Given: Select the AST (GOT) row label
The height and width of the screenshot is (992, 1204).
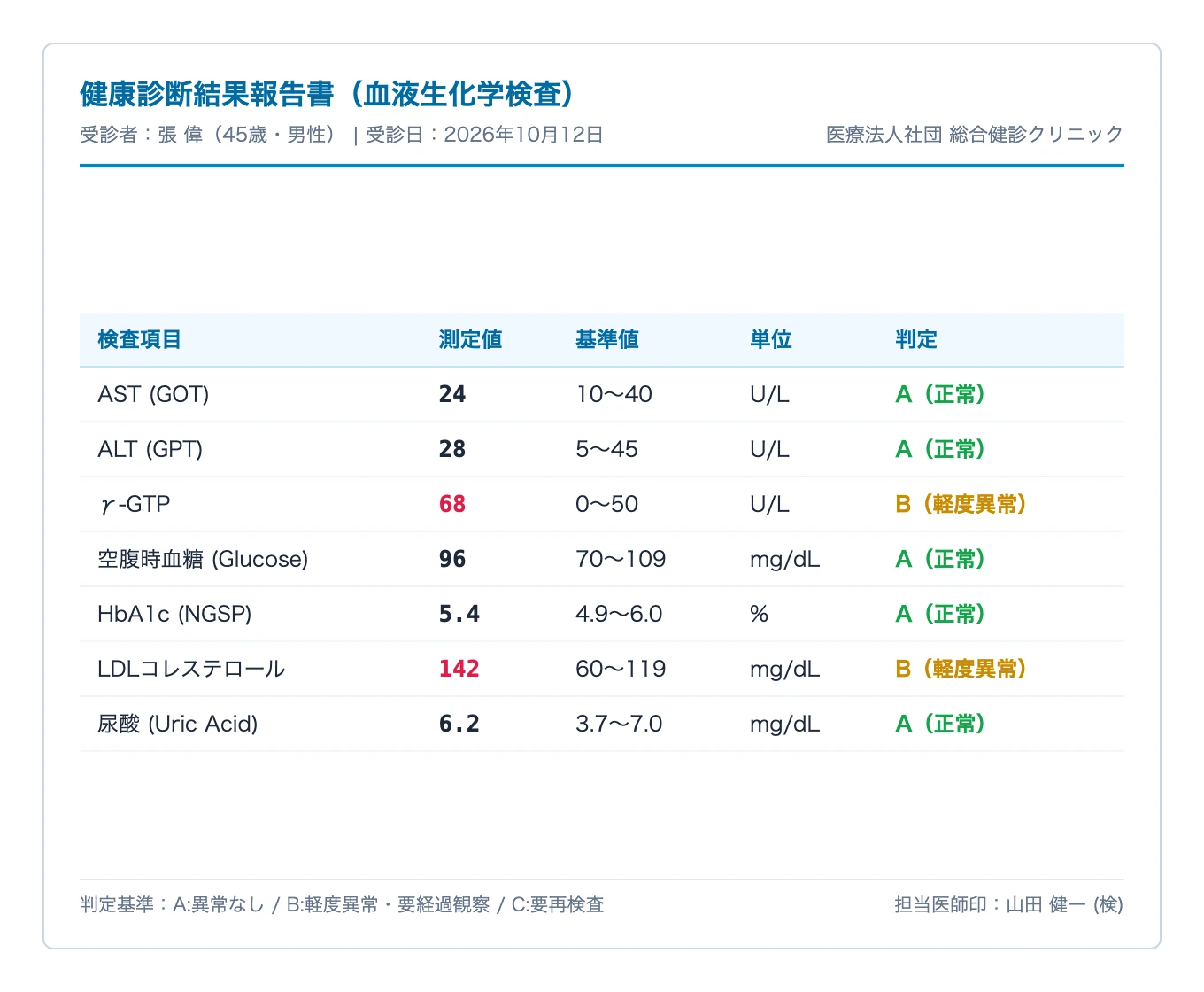Looking at the screenshot, I should (153, 394).
